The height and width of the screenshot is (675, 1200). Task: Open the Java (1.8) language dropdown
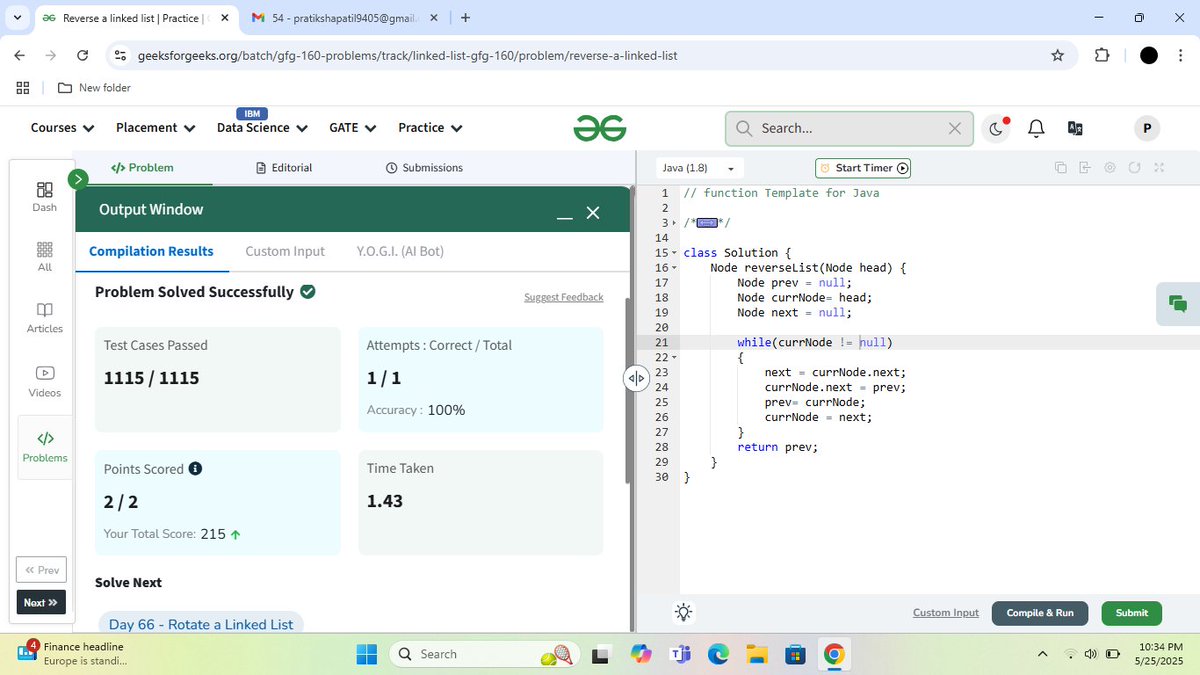point(698,168)
